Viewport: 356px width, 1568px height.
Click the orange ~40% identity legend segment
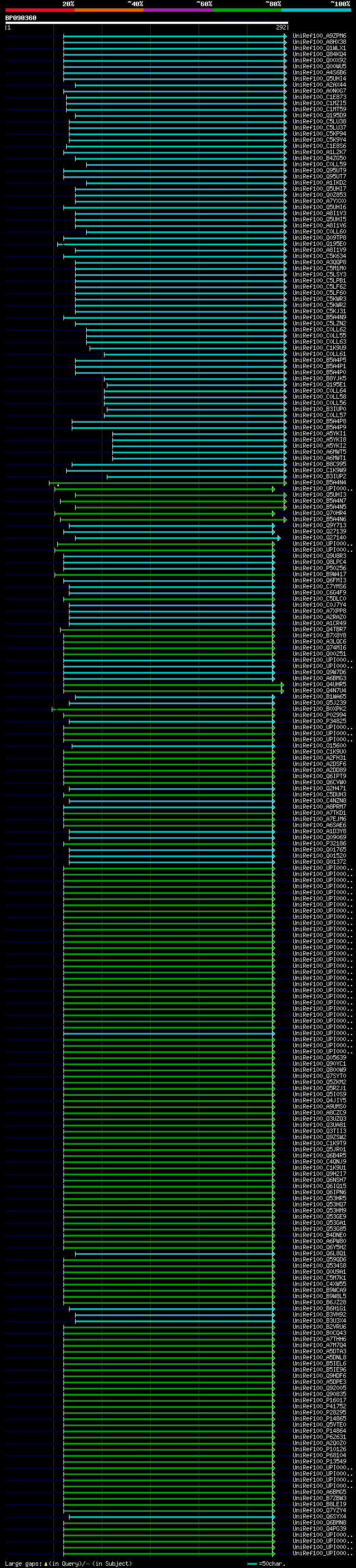pyautogui.click(x=109, y=10)
